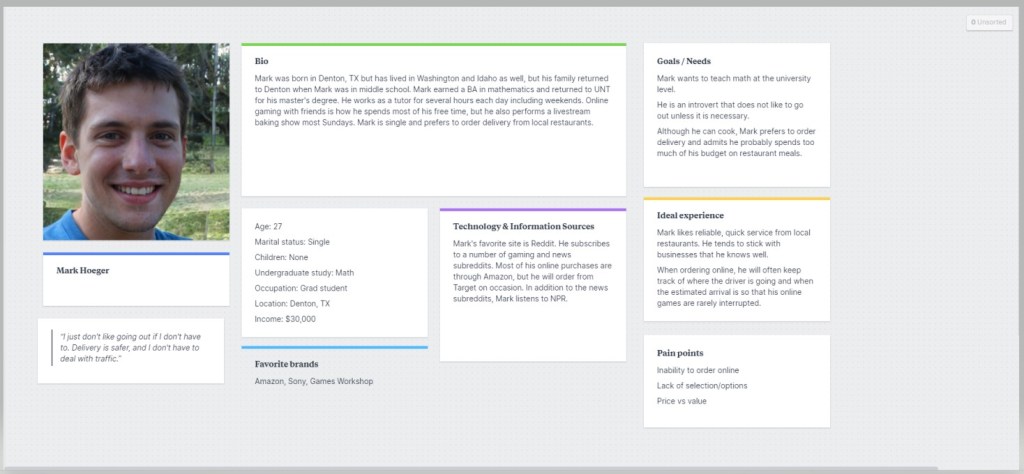Image resolution: width=1024 pixels, height=474 pixels.
Task: Select the Age: 27 line
Action: coord(269,227)
